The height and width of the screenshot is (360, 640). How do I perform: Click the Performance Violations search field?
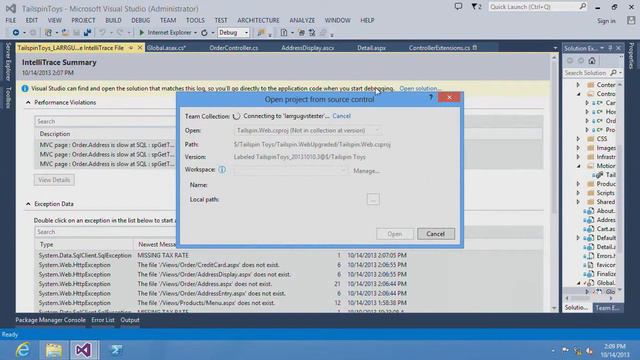click(105, 121)
